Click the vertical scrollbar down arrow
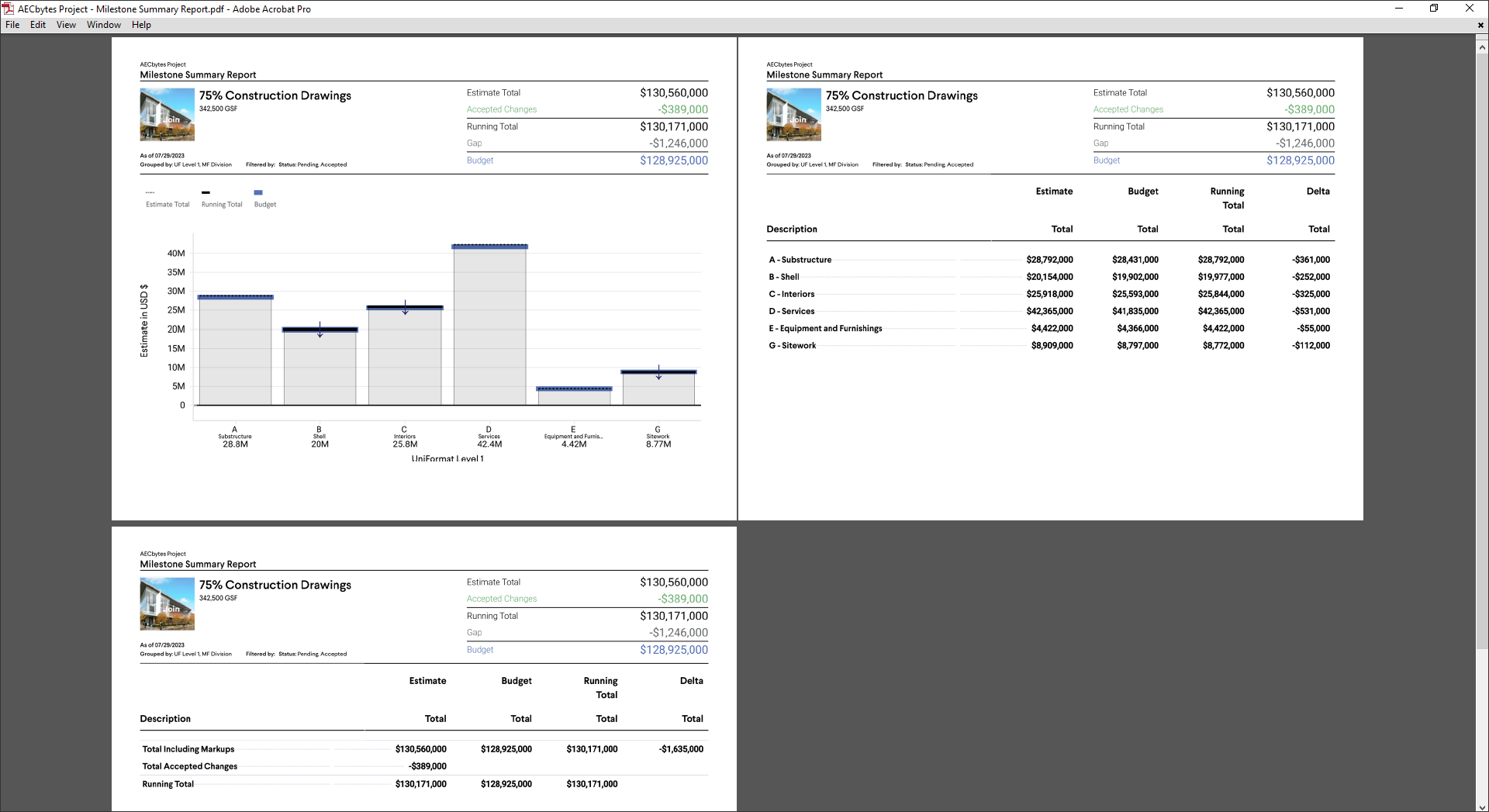This screenshot has height=812, width=1489. pyautogui.click(x=1482, y=806)
